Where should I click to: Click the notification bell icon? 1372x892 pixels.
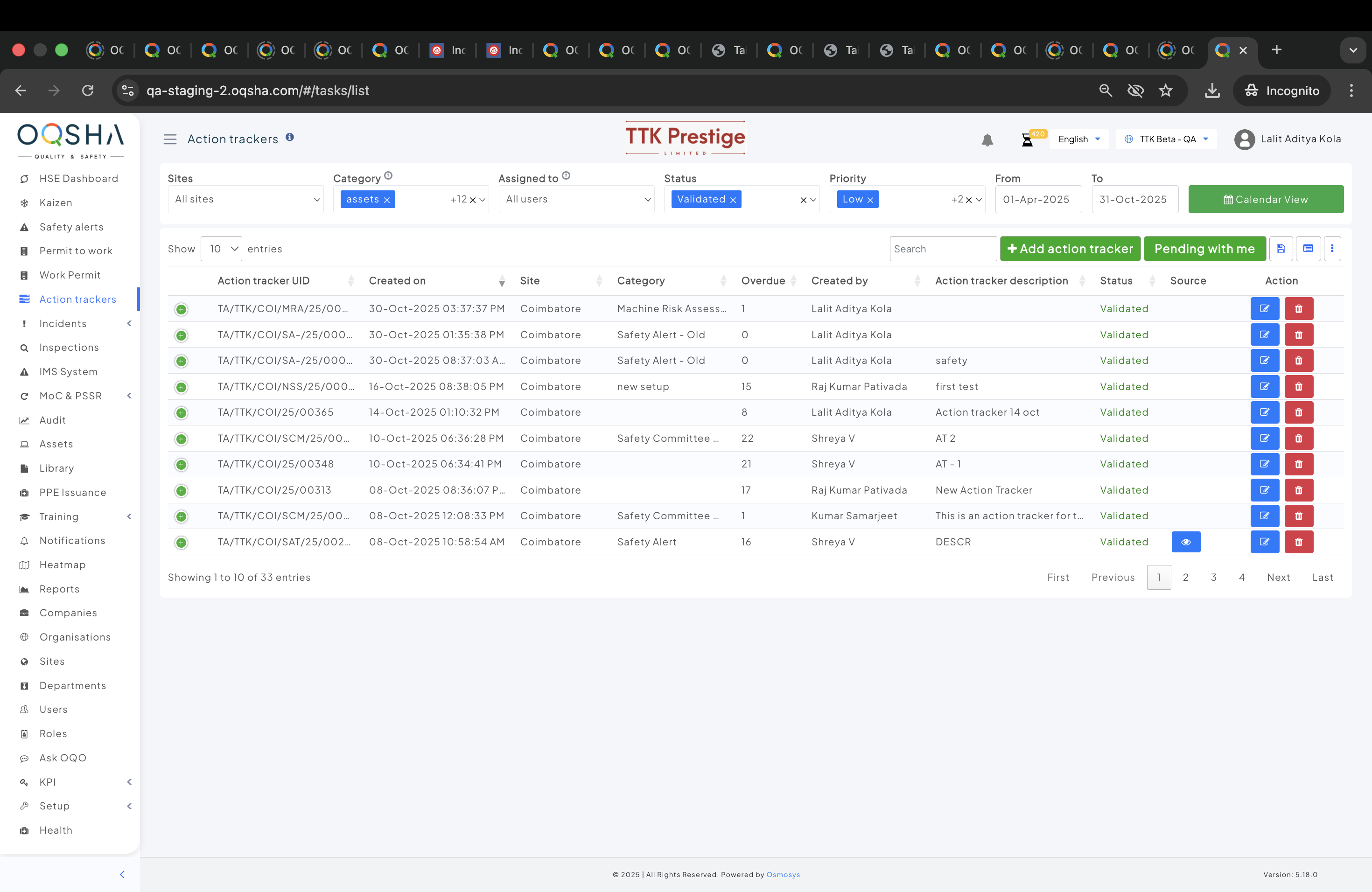click(987, 139)
